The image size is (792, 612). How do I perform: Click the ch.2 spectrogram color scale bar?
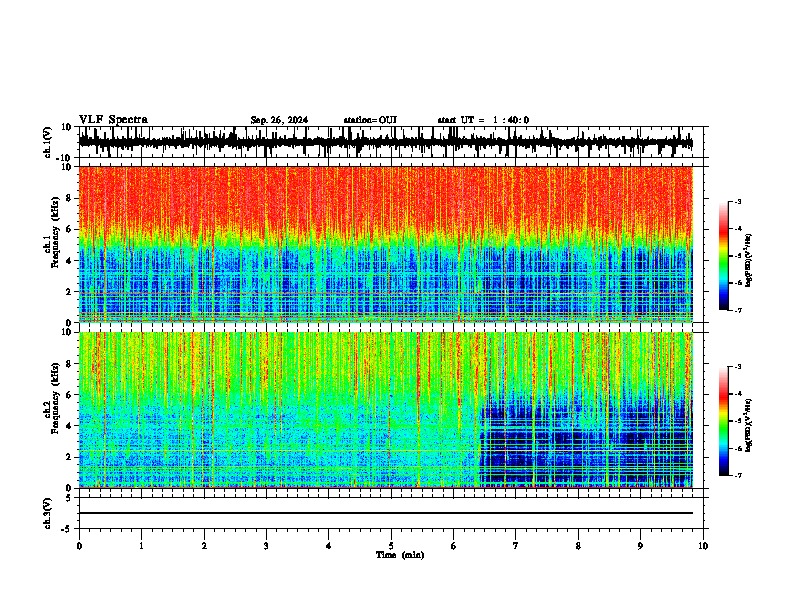pos(723,421)
